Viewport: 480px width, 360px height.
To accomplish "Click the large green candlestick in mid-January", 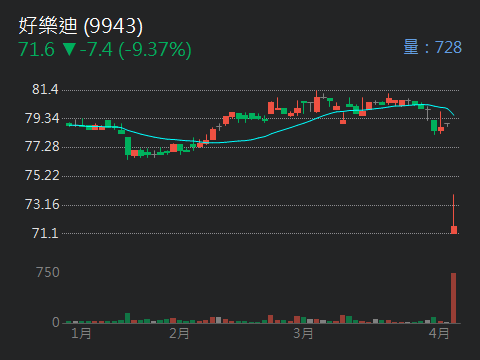I will (128, 146).
